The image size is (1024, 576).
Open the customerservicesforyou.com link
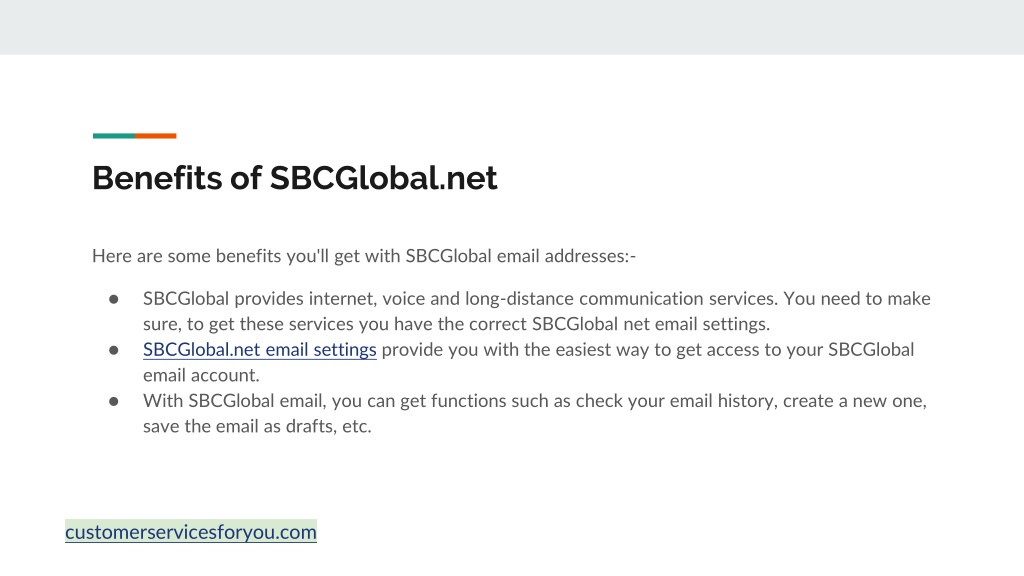(x=191, y=532)
